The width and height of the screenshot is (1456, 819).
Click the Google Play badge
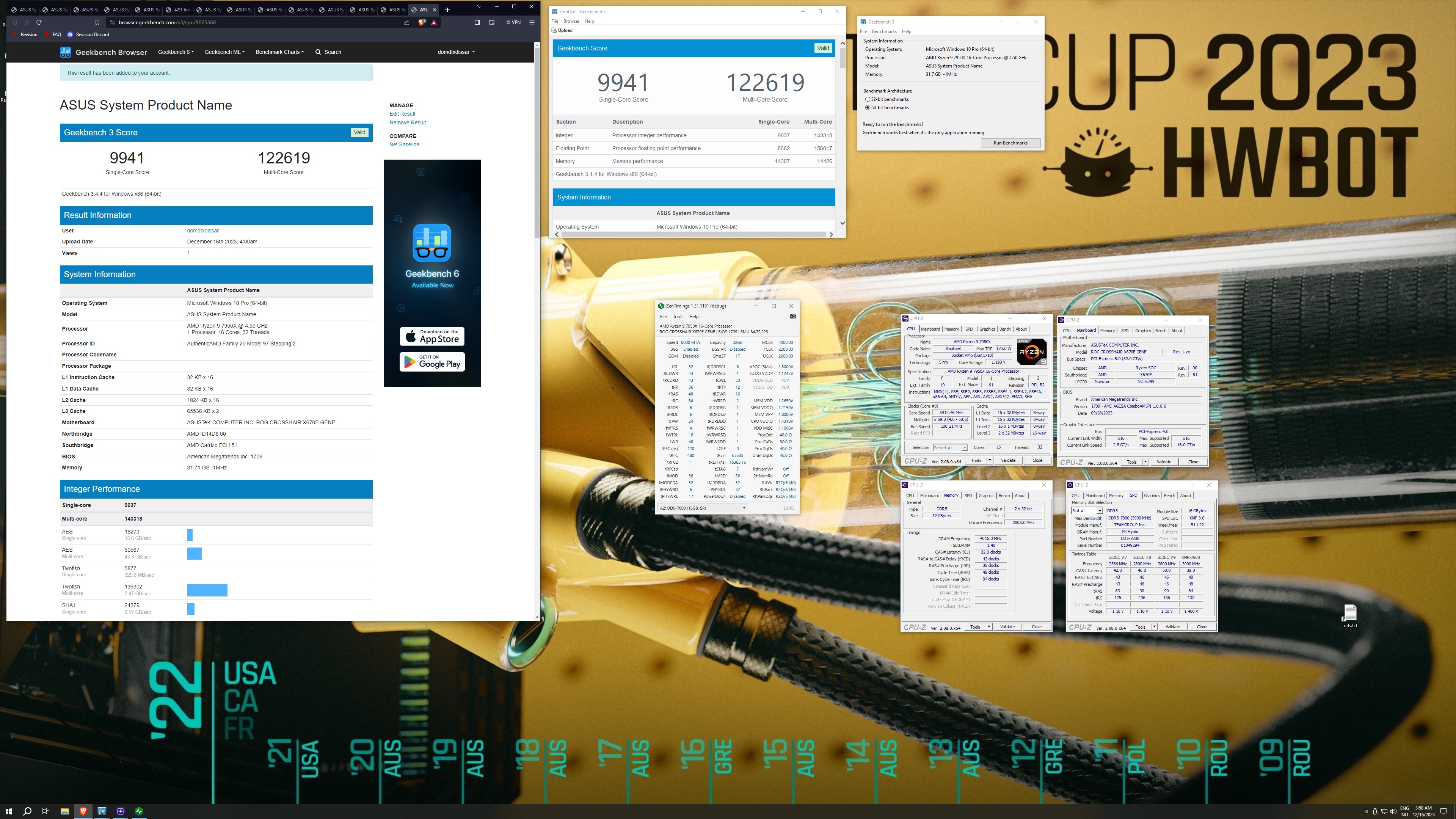point(432,362)
